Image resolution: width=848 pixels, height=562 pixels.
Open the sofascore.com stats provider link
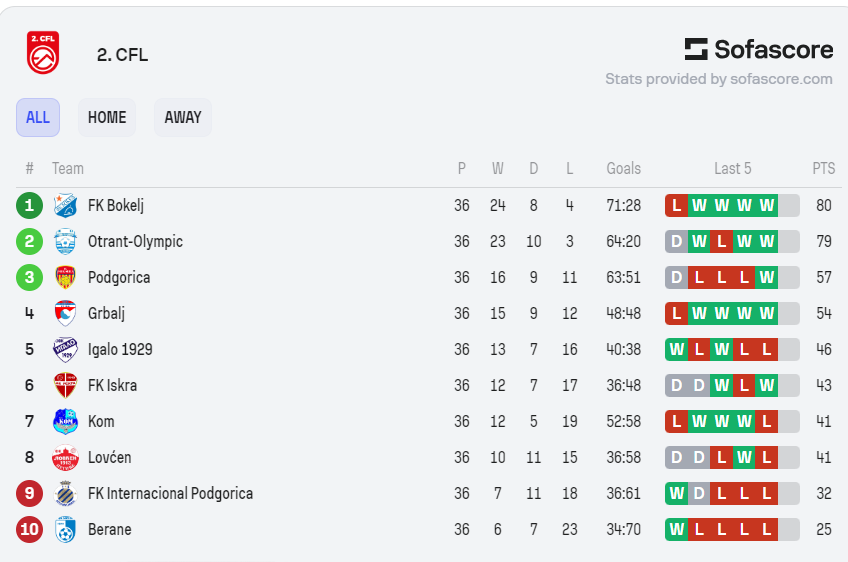[719, 79]
